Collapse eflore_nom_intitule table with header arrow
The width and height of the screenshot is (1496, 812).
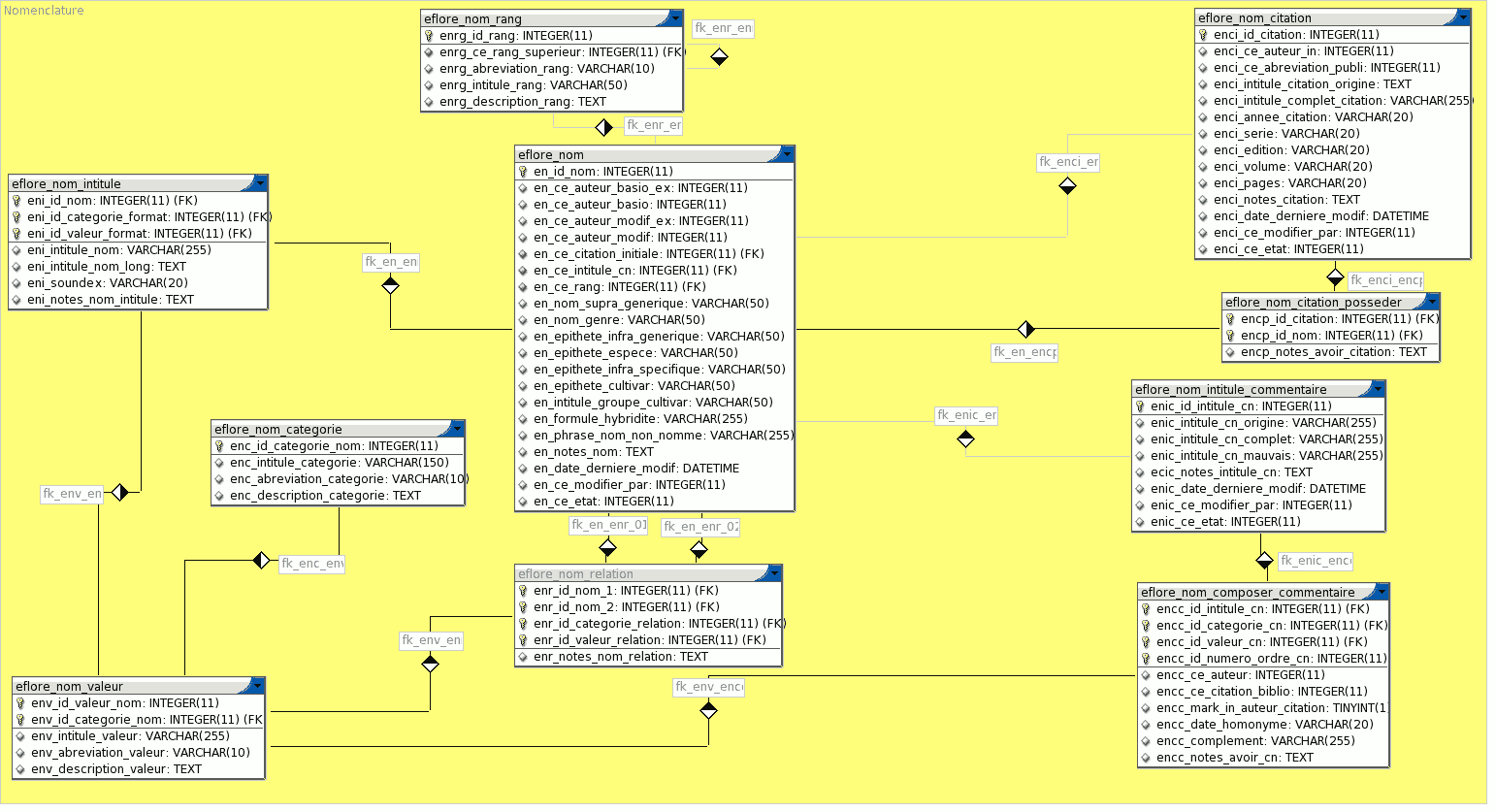click(260, 183)
